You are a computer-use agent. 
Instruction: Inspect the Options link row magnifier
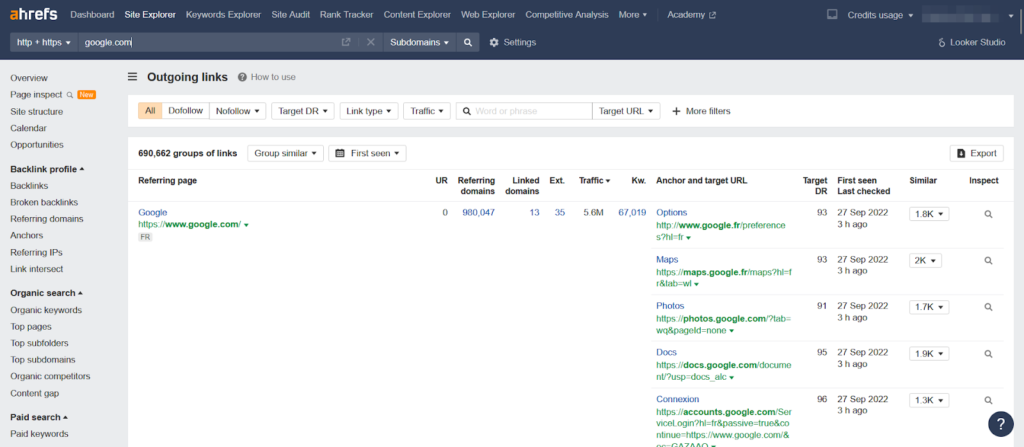click(x=988, y=214)
